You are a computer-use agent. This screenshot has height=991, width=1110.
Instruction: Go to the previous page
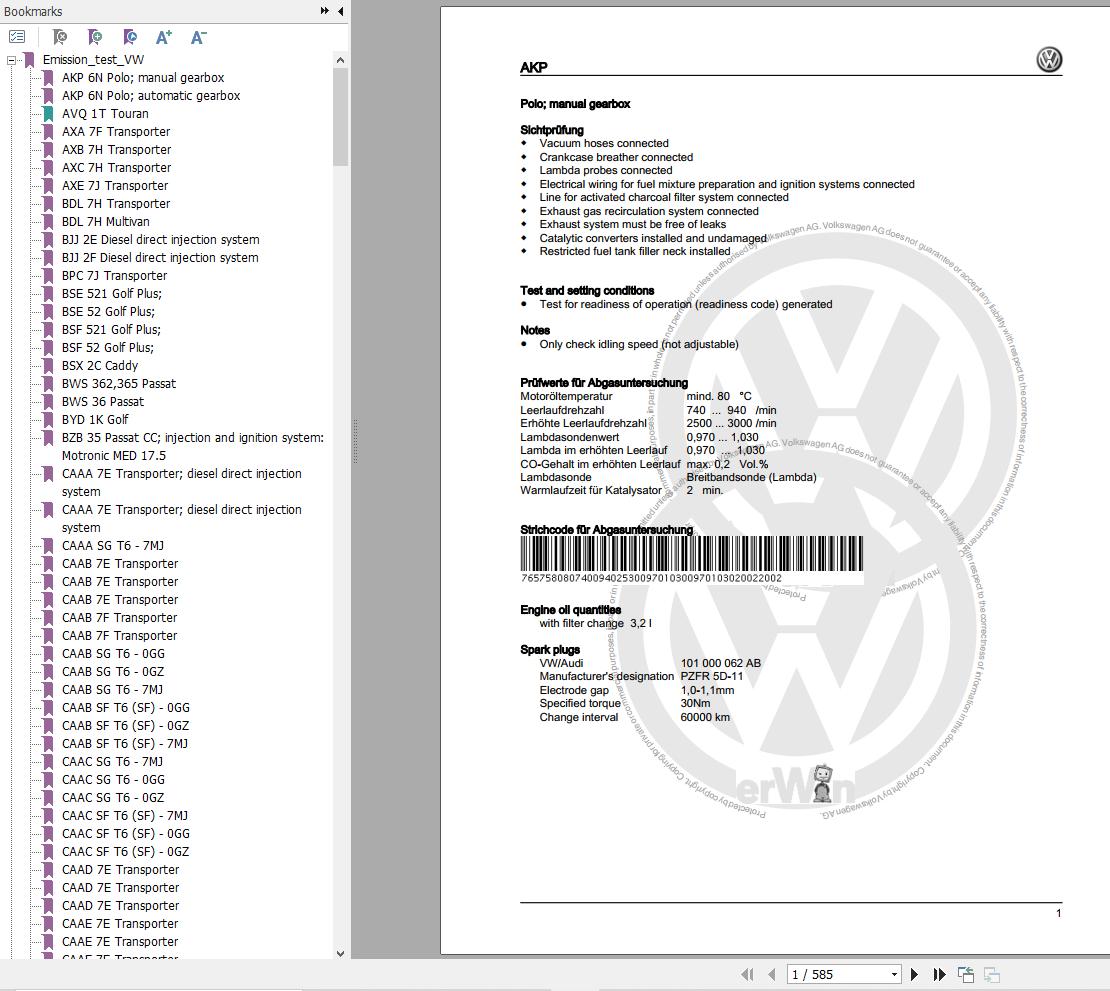[x=772, y=975]
